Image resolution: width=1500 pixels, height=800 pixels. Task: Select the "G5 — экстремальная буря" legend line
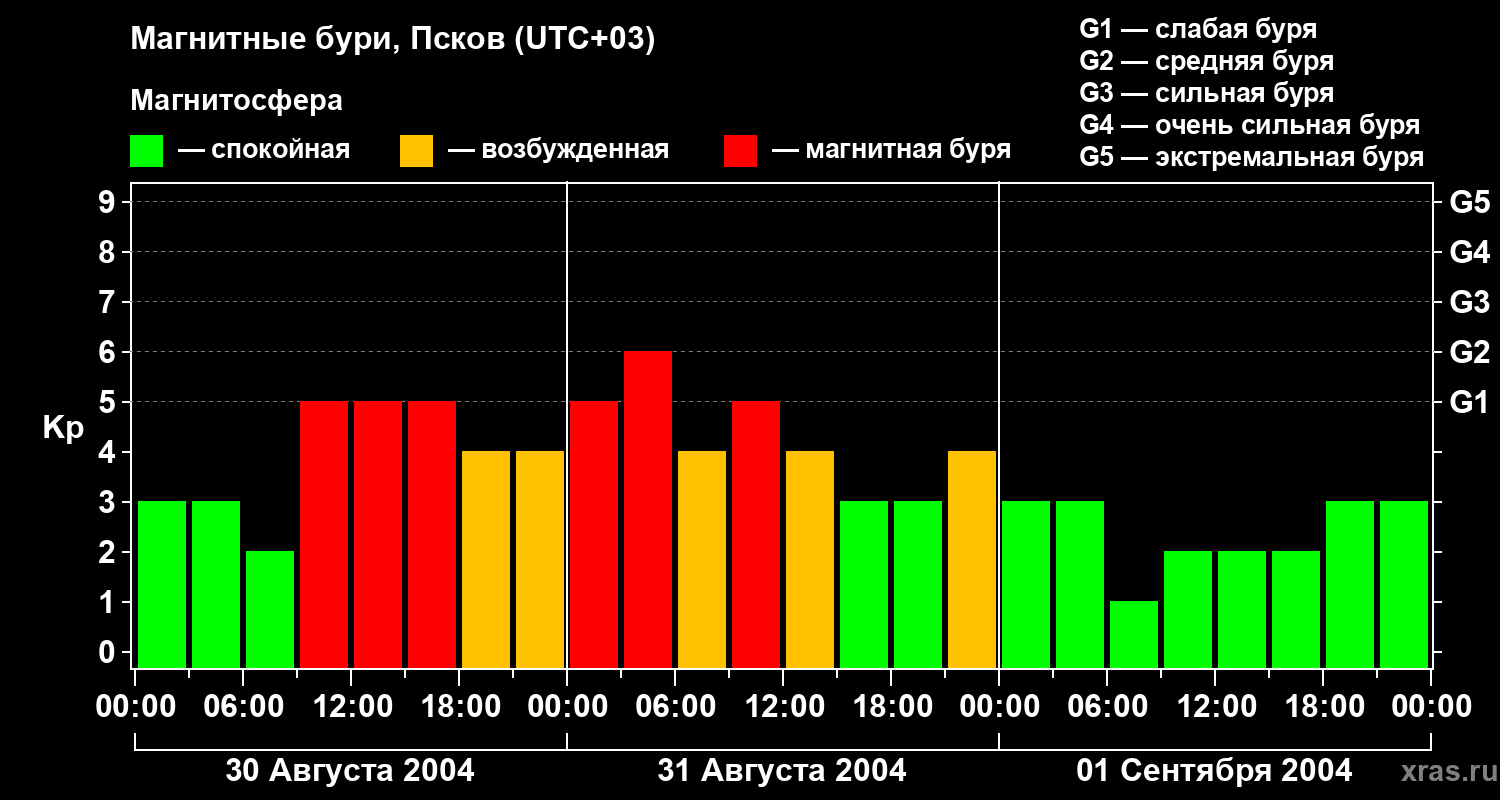[x=1252, y=158]
